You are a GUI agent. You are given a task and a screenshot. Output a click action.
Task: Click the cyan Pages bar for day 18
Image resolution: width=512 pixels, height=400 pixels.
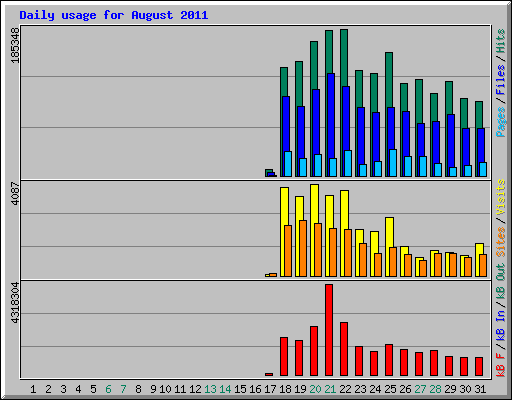point(288,164)
